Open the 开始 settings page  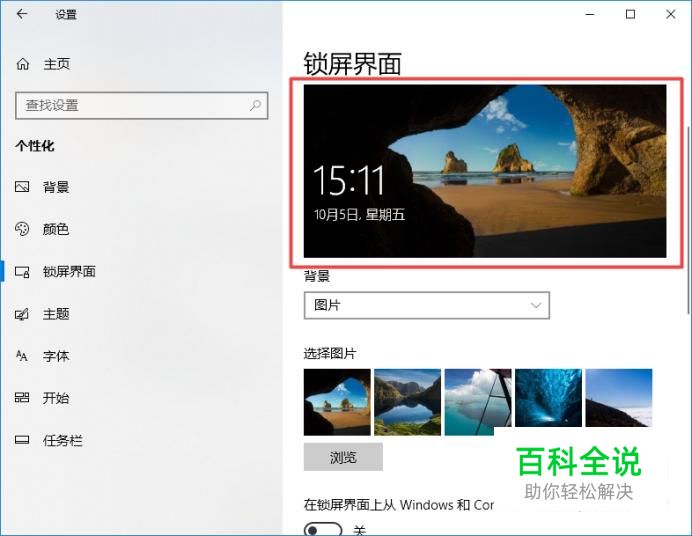coord(56,398)
